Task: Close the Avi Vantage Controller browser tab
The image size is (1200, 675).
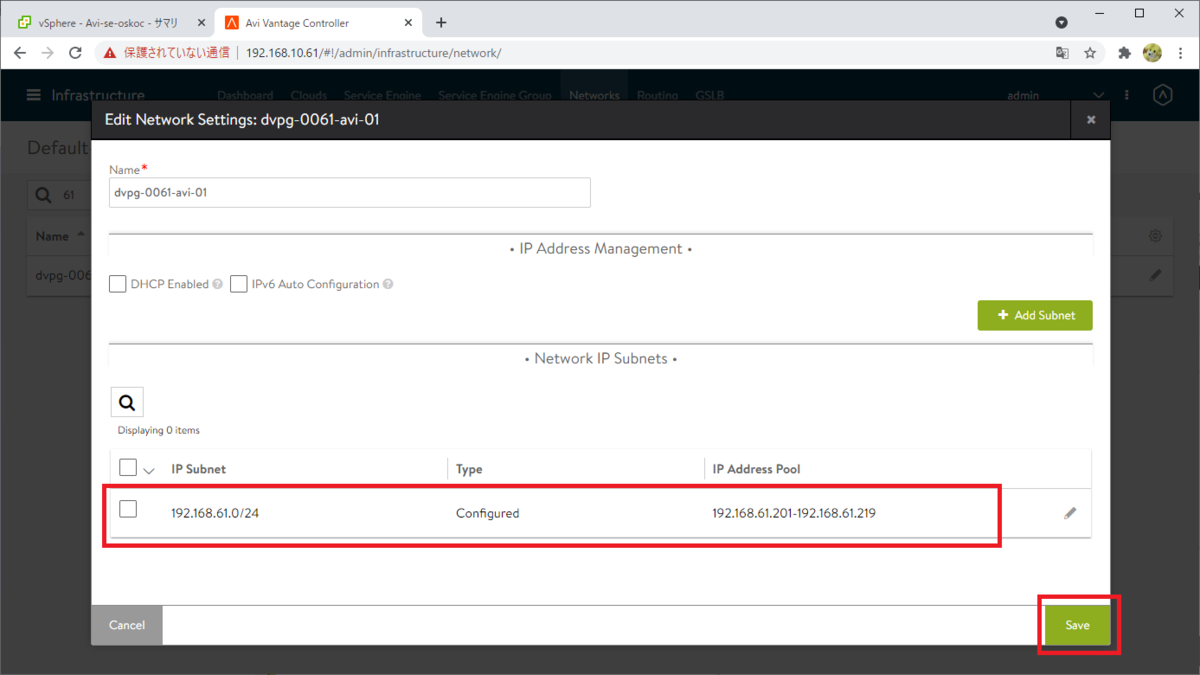Action: [x=408, y=22]
